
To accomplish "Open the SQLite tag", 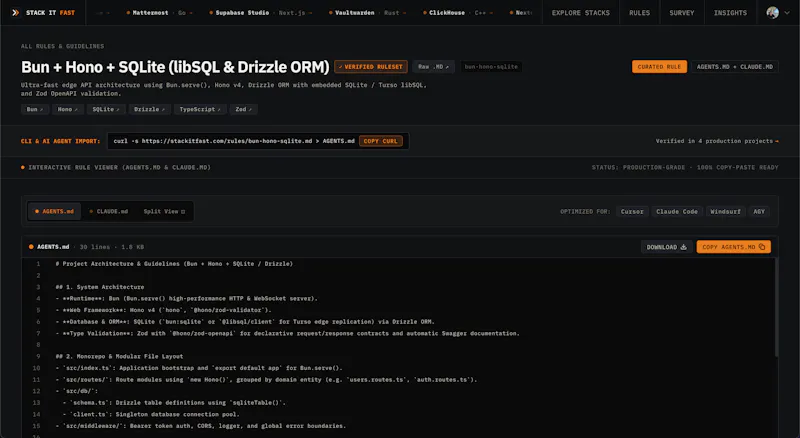I will pos(106,109).
